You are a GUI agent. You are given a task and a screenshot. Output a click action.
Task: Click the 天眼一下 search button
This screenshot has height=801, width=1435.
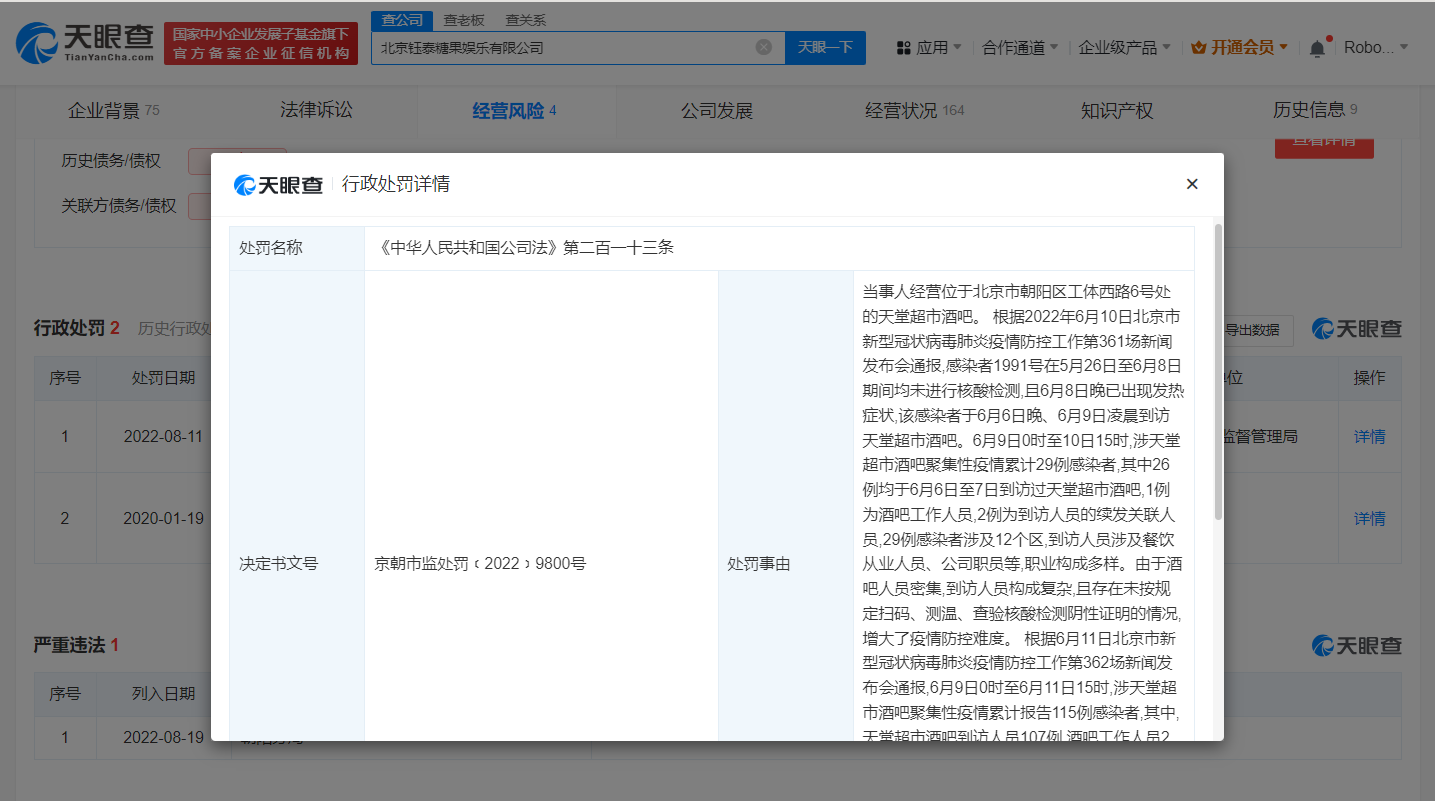pyautogui.click(x=825, y=46)
